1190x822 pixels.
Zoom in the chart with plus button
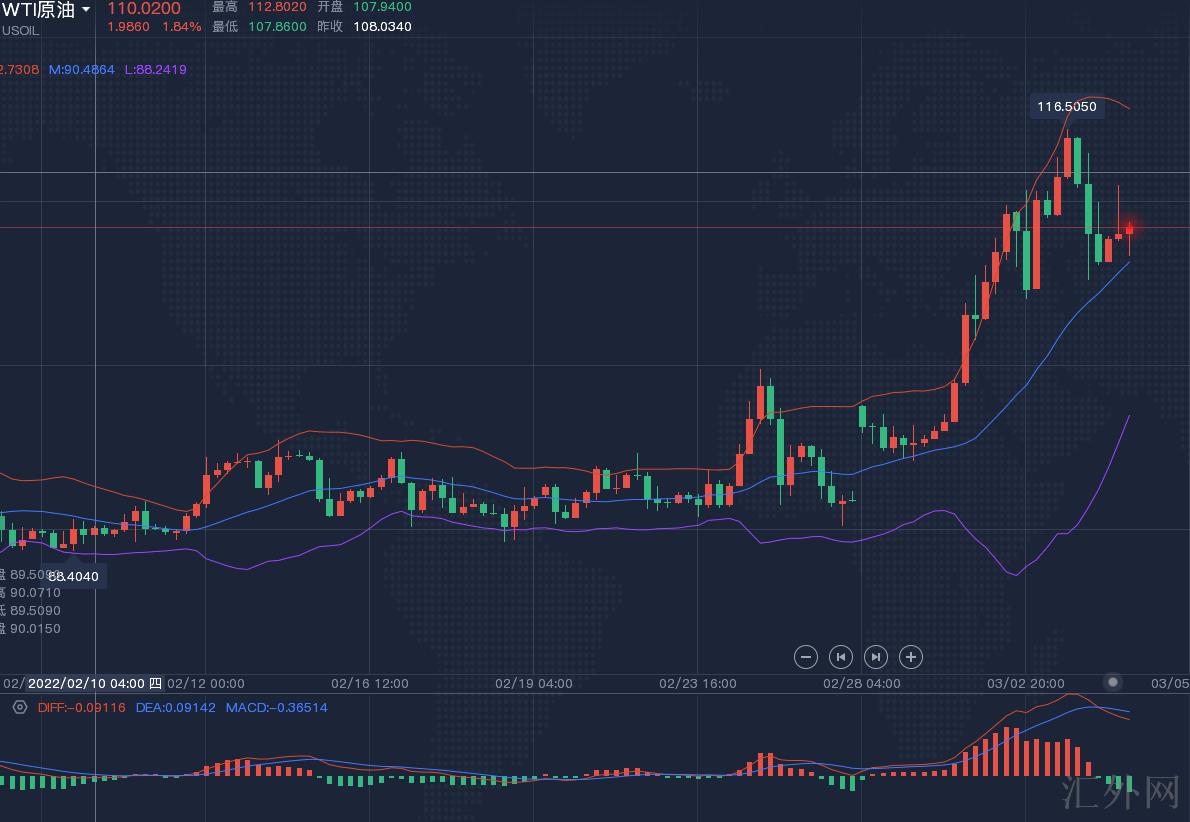(910, 657)
